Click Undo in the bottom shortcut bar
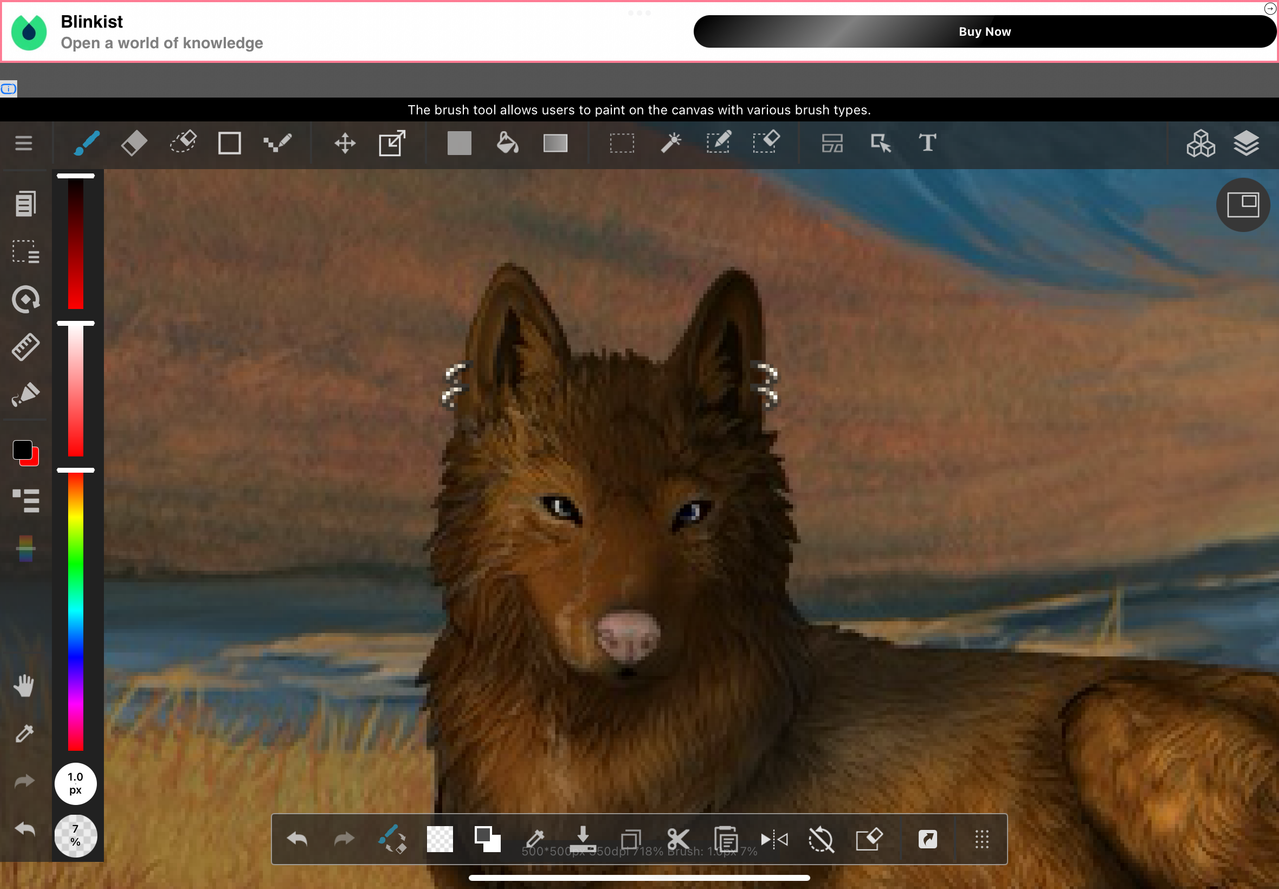This screenshot has height=889, width=1279. tap(297, 839)
